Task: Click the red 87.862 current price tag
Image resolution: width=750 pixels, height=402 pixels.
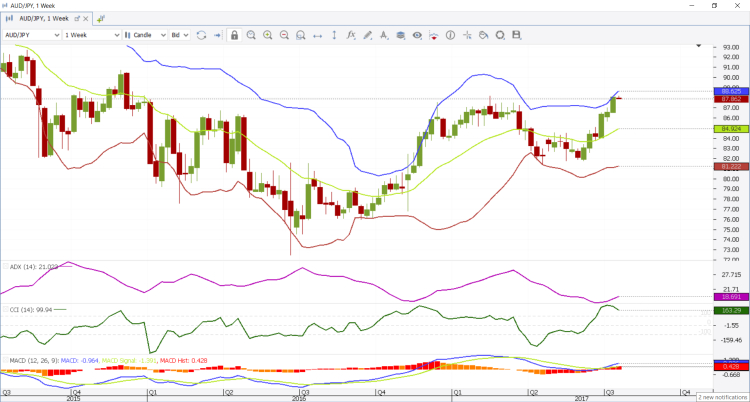Action: click(730, 99)
